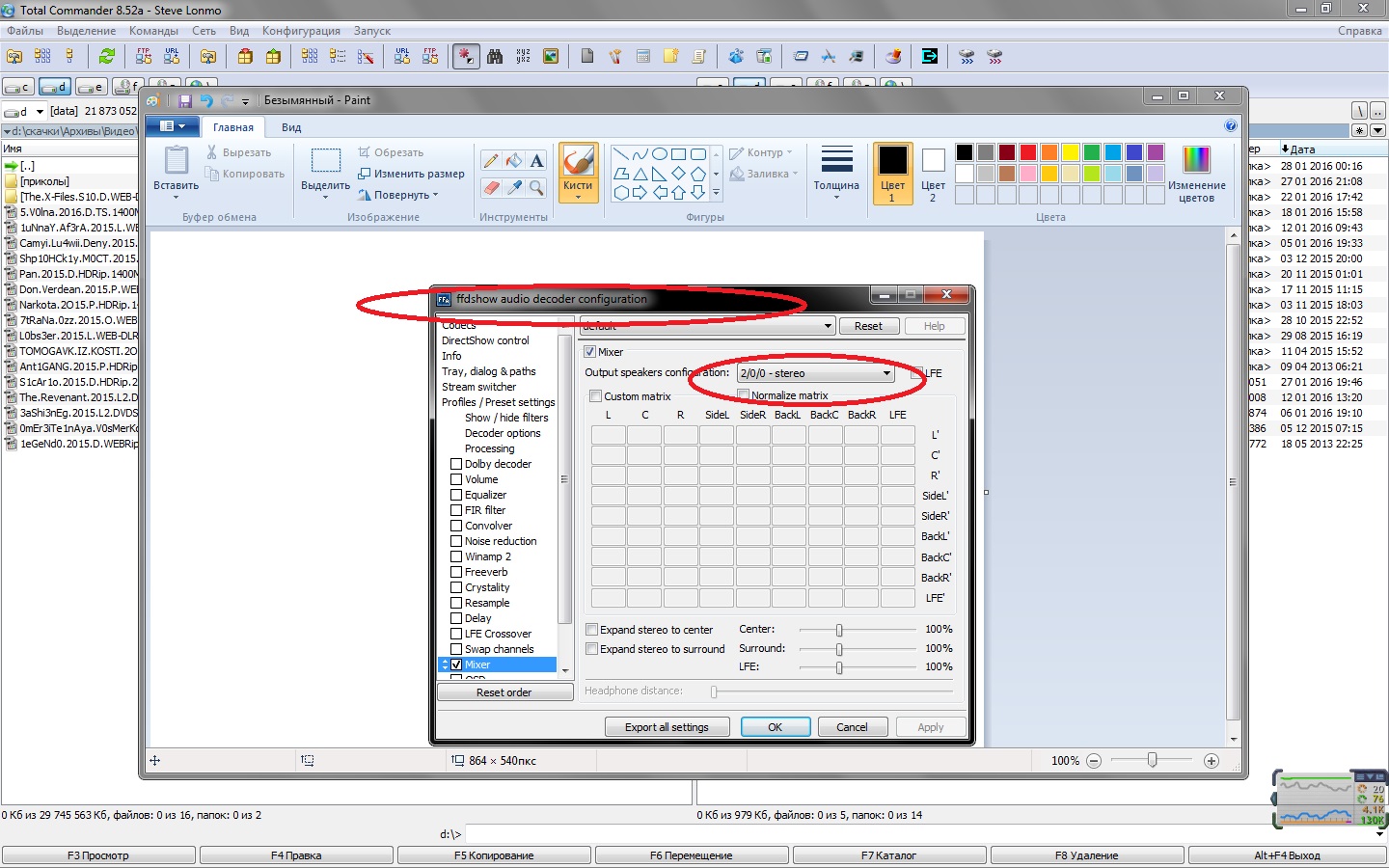Click the Paint zoom slider handle

click(1152, 761)
